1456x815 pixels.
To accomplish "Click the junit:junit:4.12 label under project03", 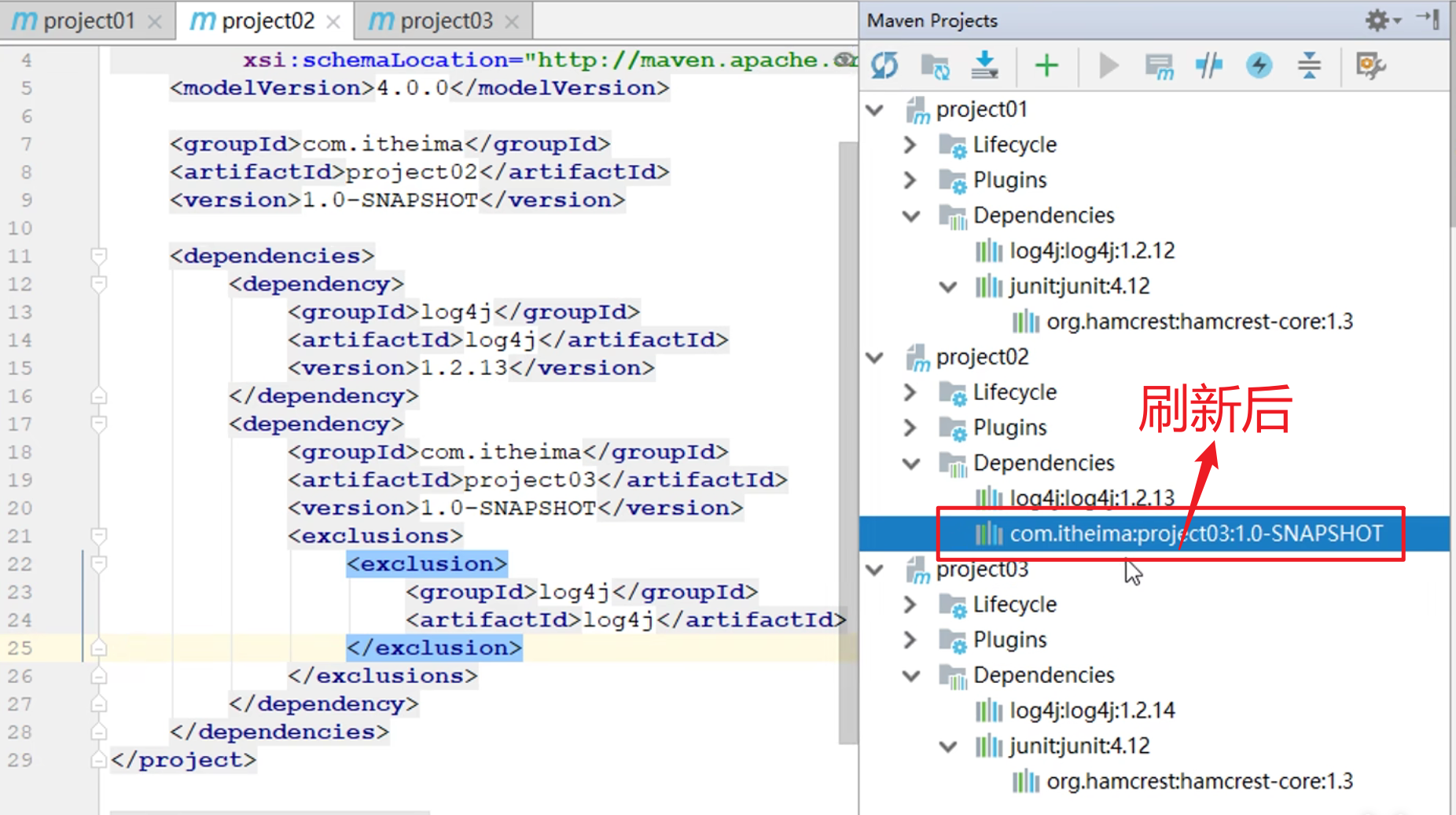I will [1079, 746].
